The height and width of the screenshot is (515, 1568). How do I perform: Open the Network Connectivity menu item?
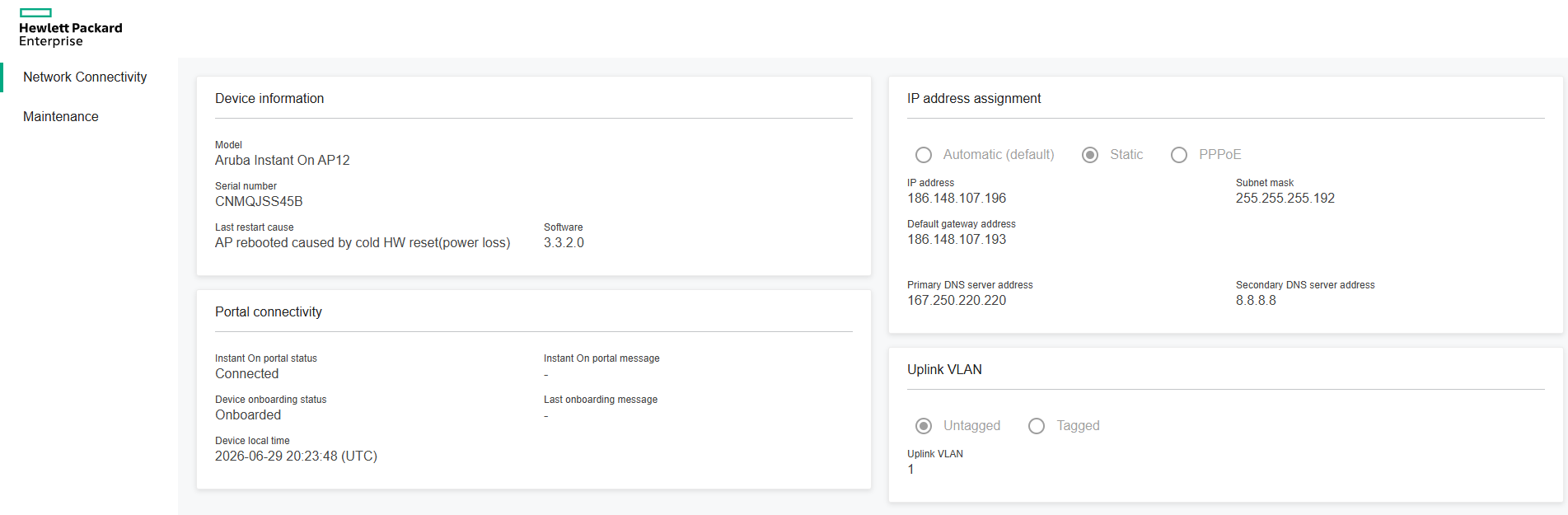coord(85,77)
